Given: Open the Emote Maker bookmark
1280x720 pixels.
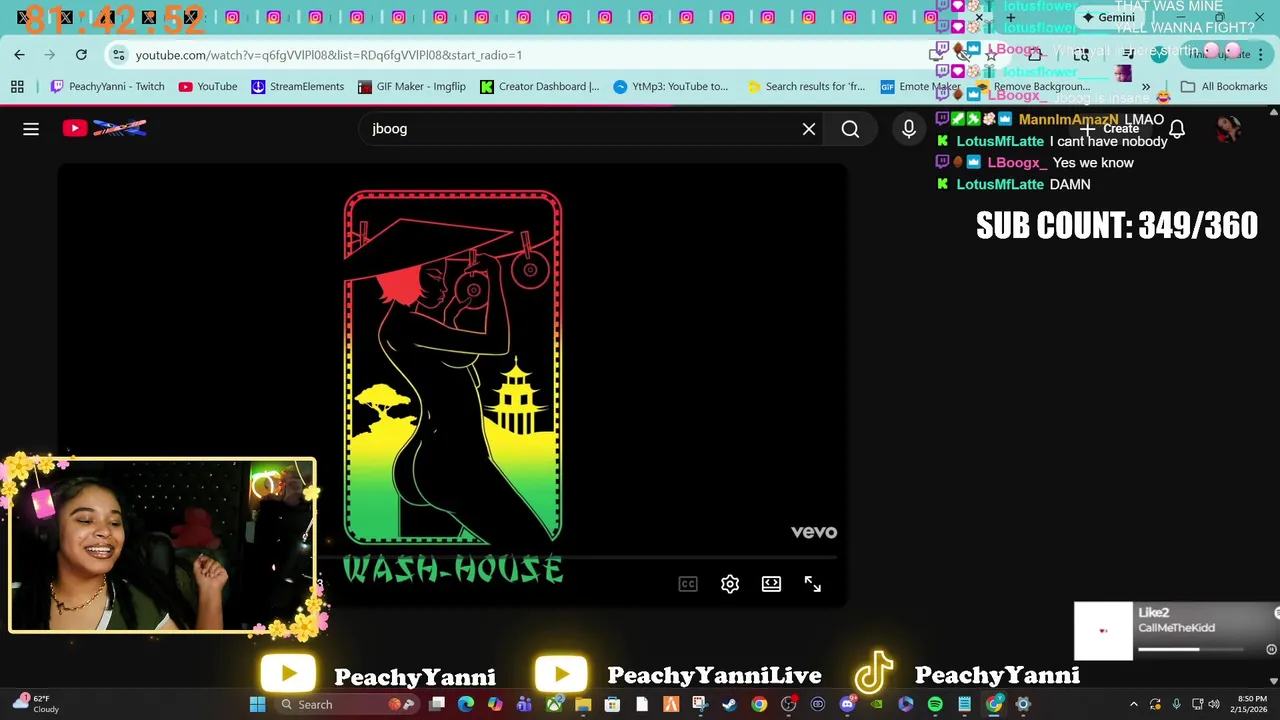Looking at the screenshot, I should tap(920, 87).
